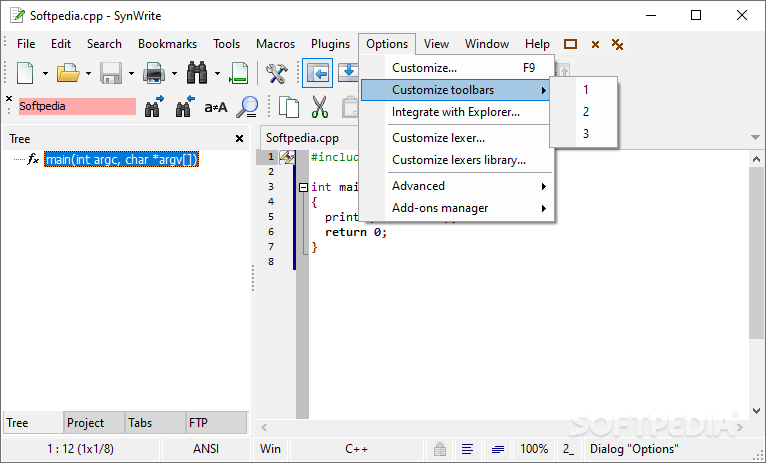The height and width of the screenshot is (463, 766).
Task: Click the Save floppy disk icon
Action: click(x=111, y=73)
